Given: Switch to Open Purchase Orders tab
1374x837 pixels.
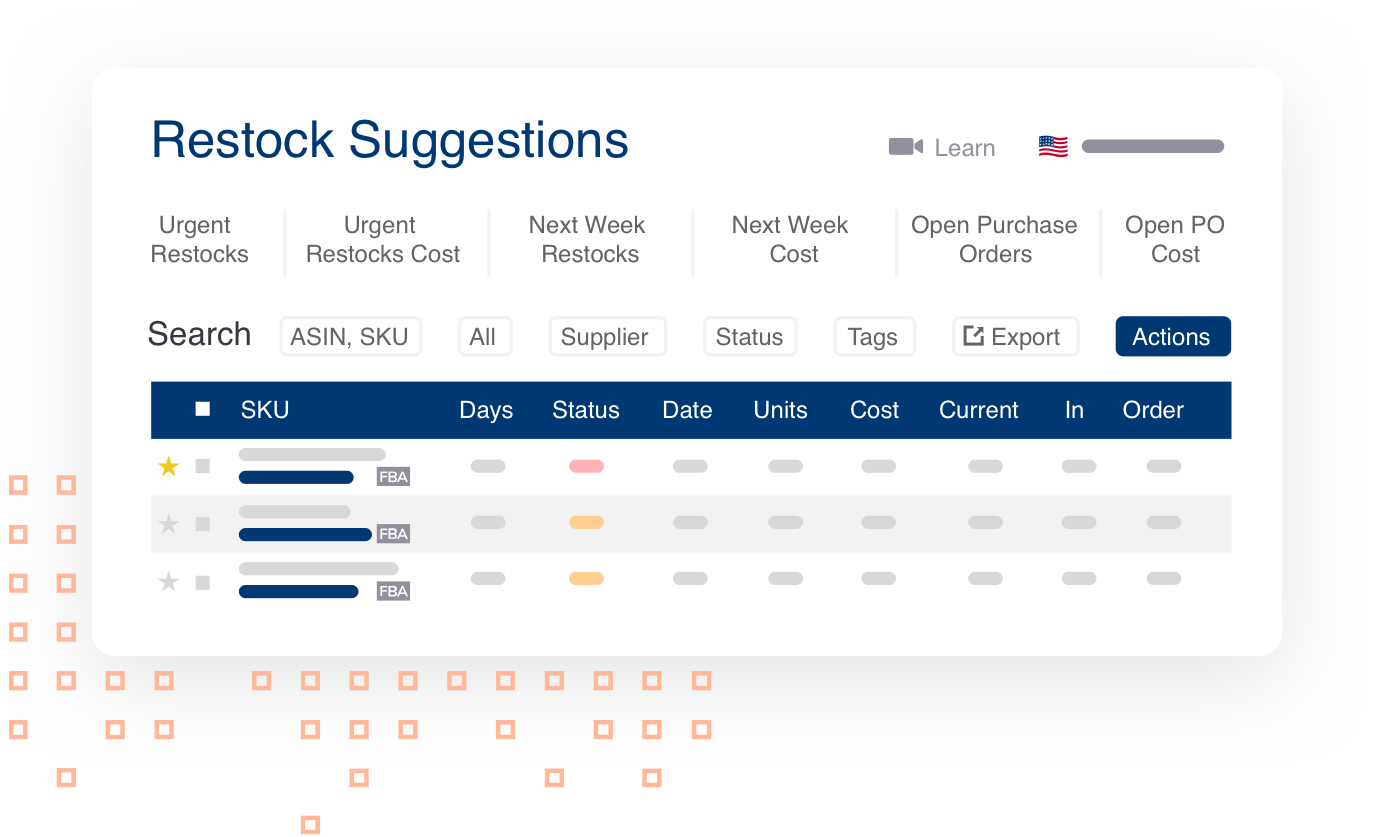Looking at the screenshot, I should point(994,240).
